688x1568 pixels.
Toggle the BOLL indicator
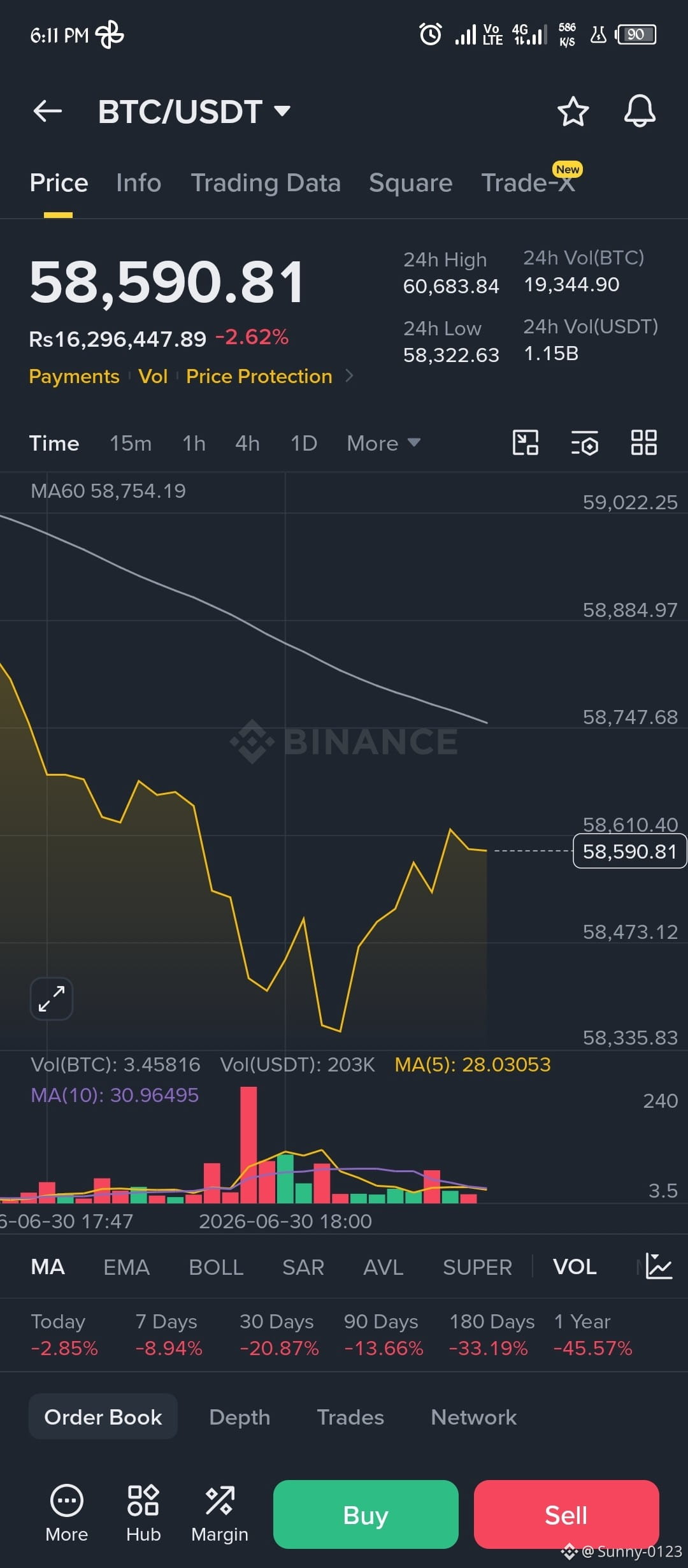tap(216, 1267)
